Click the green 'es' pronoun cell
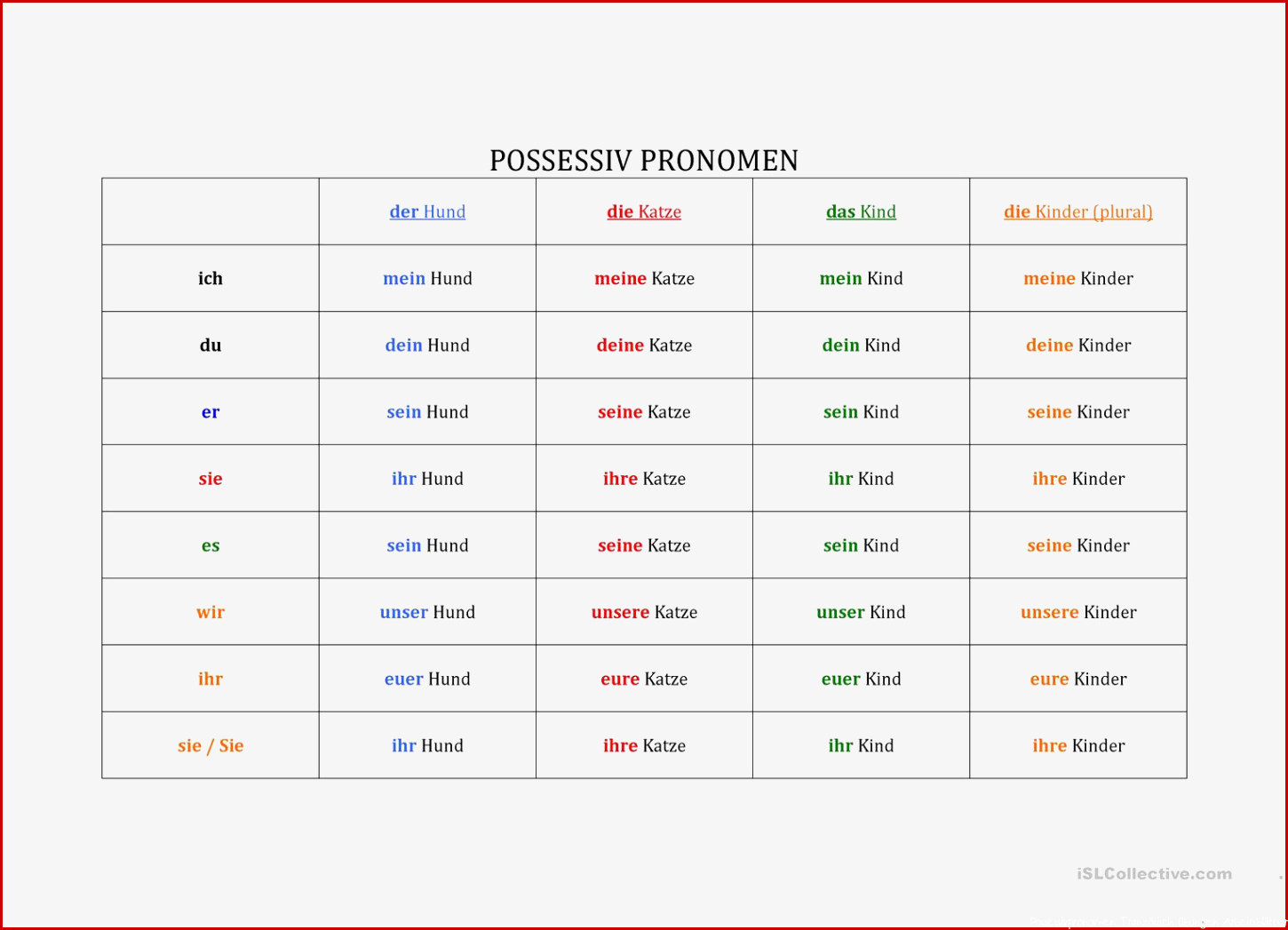1288x930 pixels. click(x=211, y=545)
